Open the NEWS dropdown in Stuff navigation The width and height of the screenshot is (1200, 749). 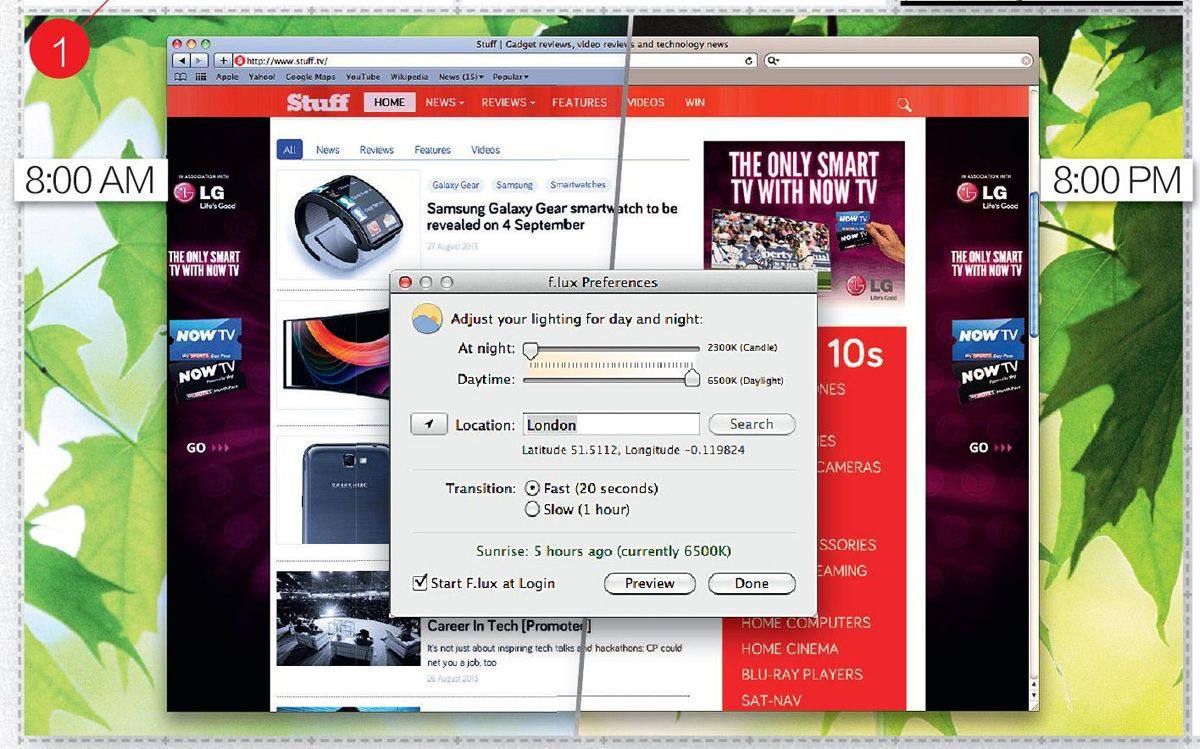445,102
